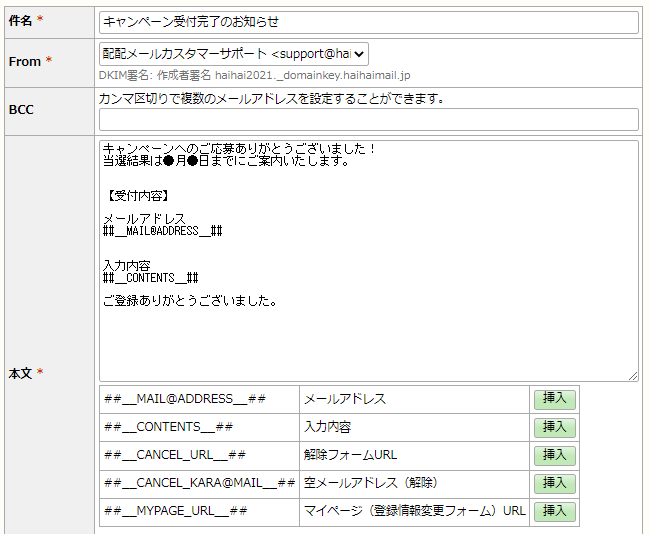650x534 pixels.
Task: Click the ##__MYPAGE_URL__## table cell
Action: click(x=199, y=512)
